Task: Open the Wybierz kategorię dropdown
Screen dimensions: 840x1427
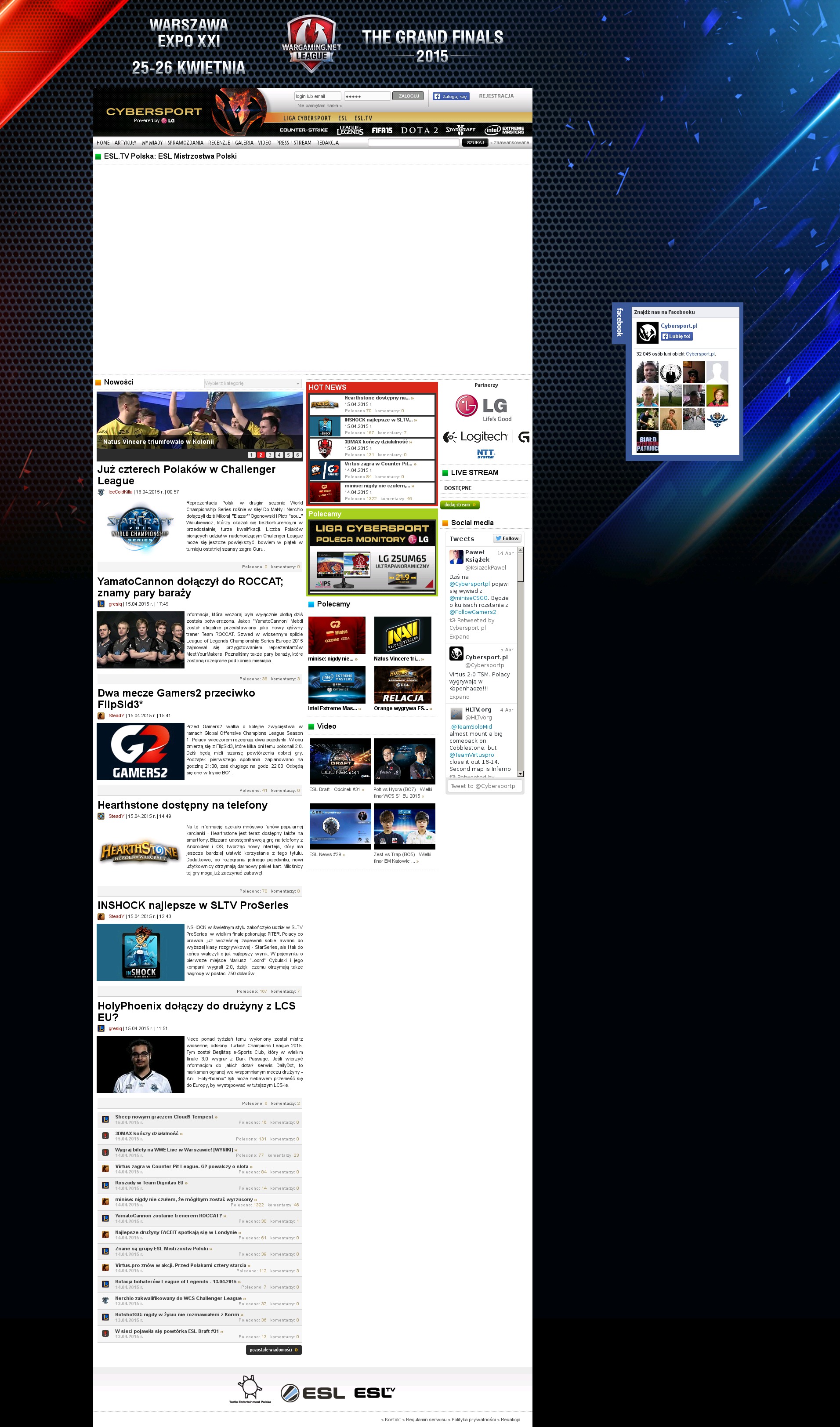Action: (x=253, y=383)
